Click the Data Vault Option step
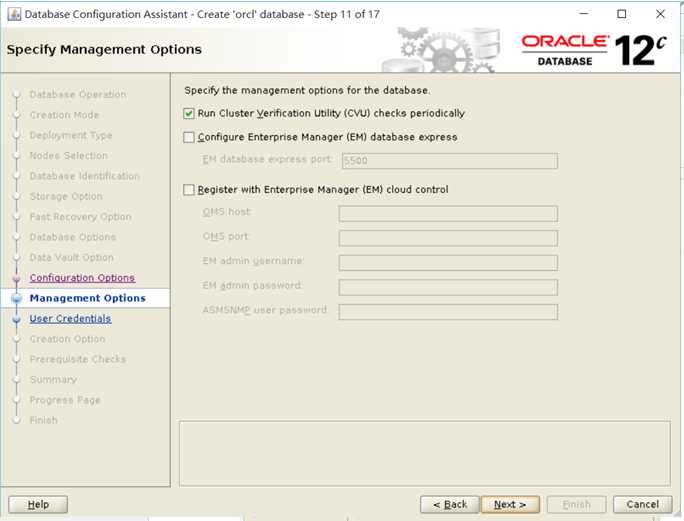The width and height of the screenshot is (684, 521). click(72, 257)
